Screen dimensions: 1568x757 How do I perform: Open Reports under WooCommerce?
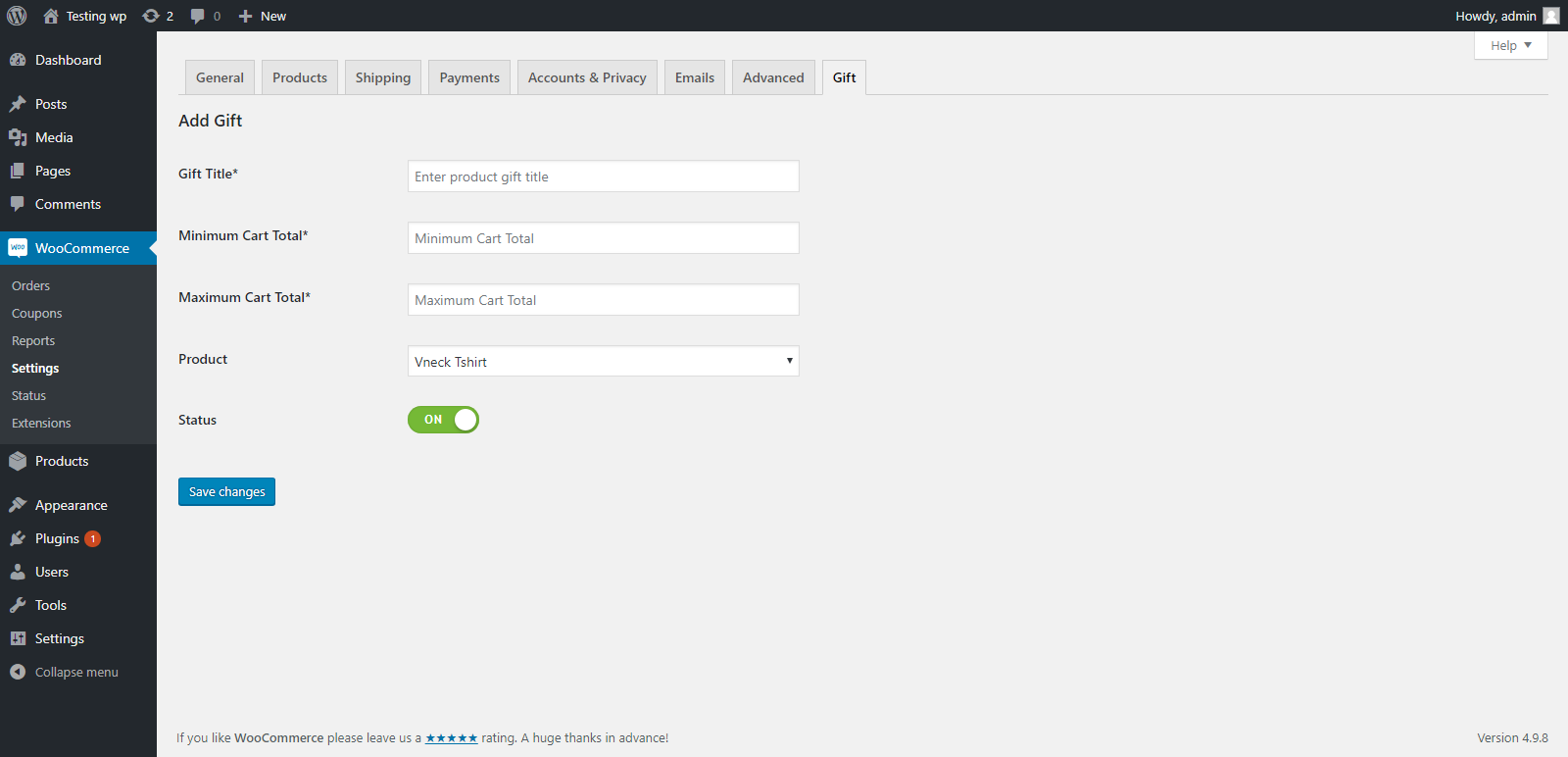pos(33,340)
